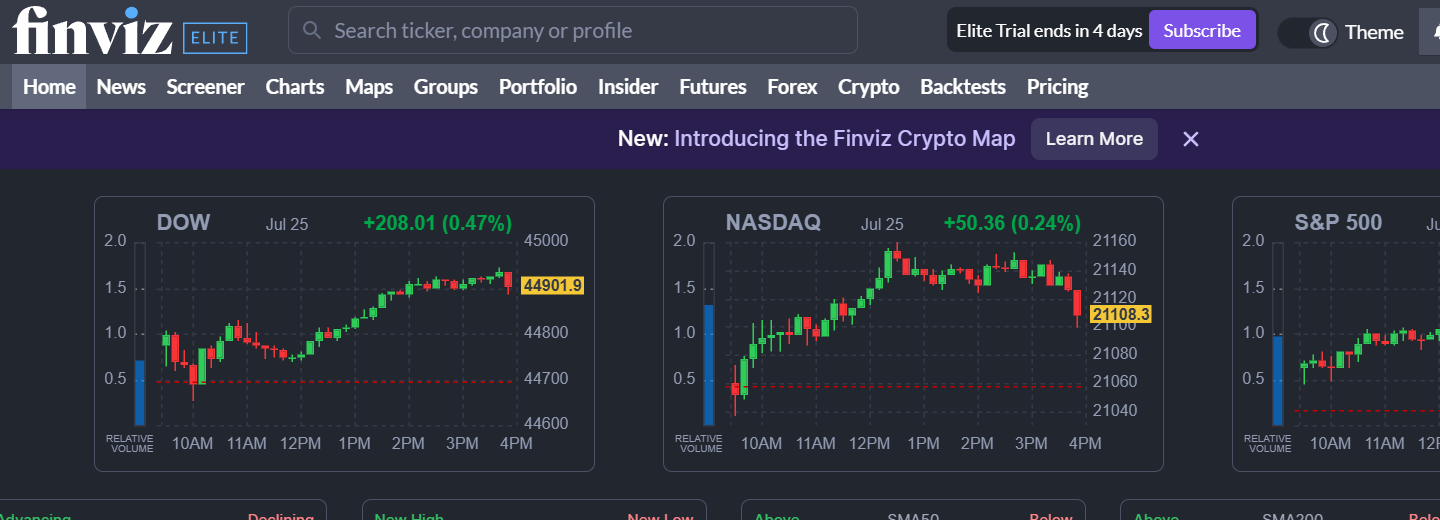Open the Screener page
Viewport: 1440px width, 520px height.
tap(205, 87)
